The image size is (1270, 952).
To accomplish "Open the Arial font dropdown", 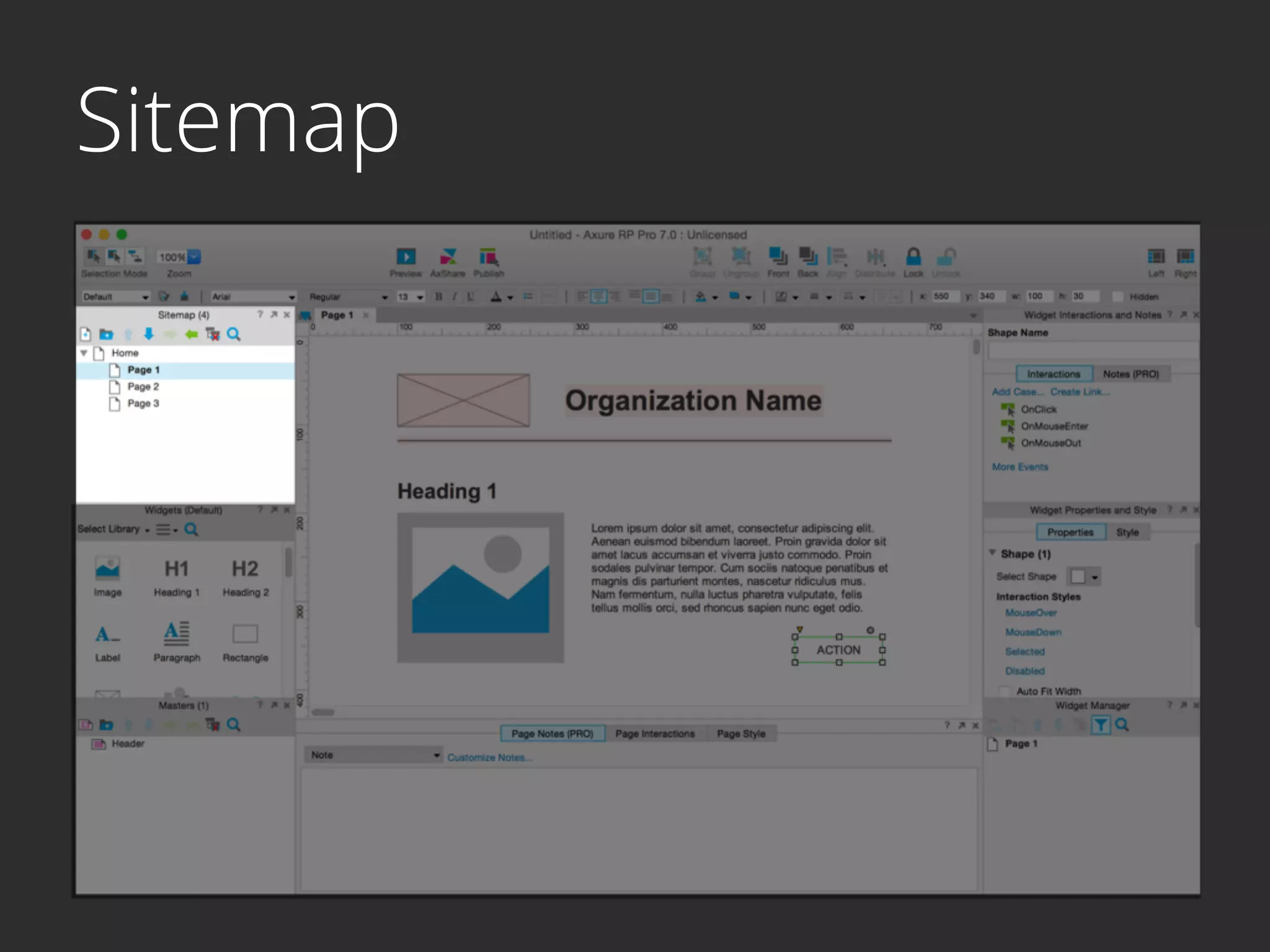I will (x=254, y=297).
